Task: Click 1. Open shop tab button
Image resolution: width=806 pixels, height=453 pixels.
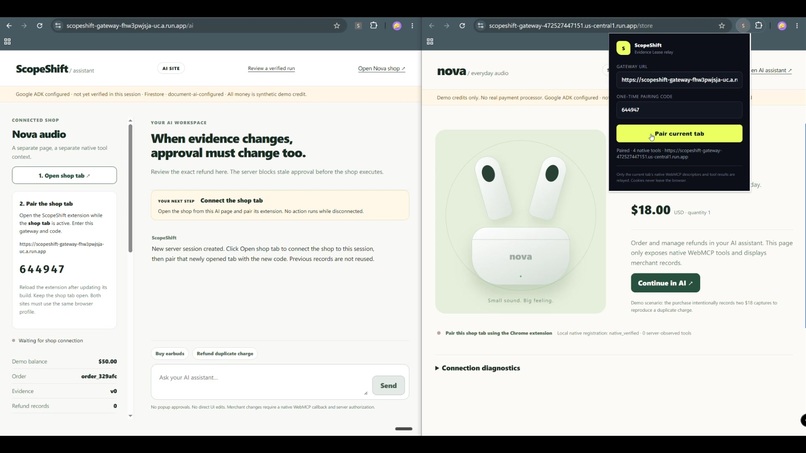Action: coord(64,175)
